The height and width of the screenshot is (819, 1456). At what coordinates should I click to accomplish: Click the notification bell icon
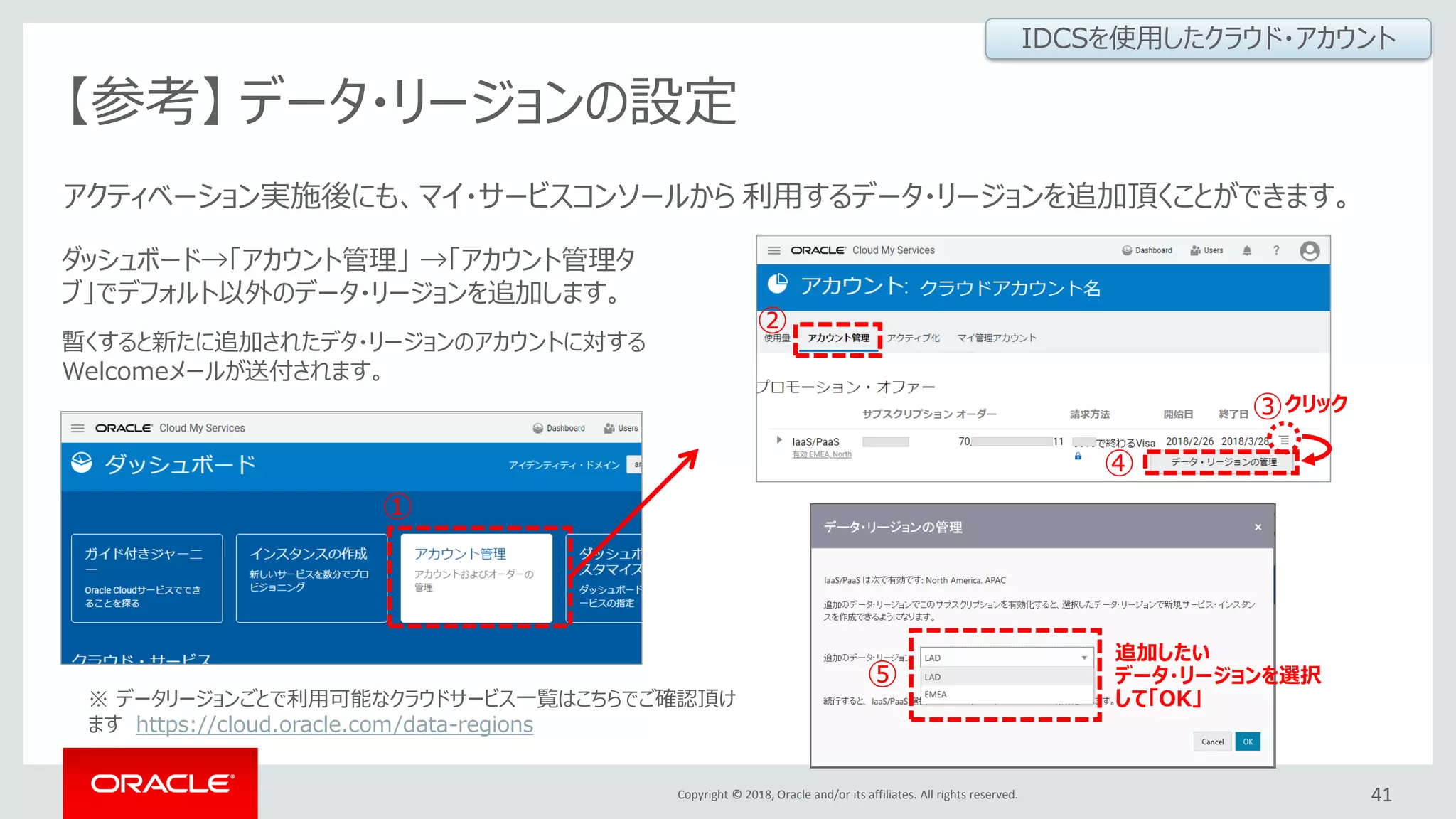coord(1247,250)
